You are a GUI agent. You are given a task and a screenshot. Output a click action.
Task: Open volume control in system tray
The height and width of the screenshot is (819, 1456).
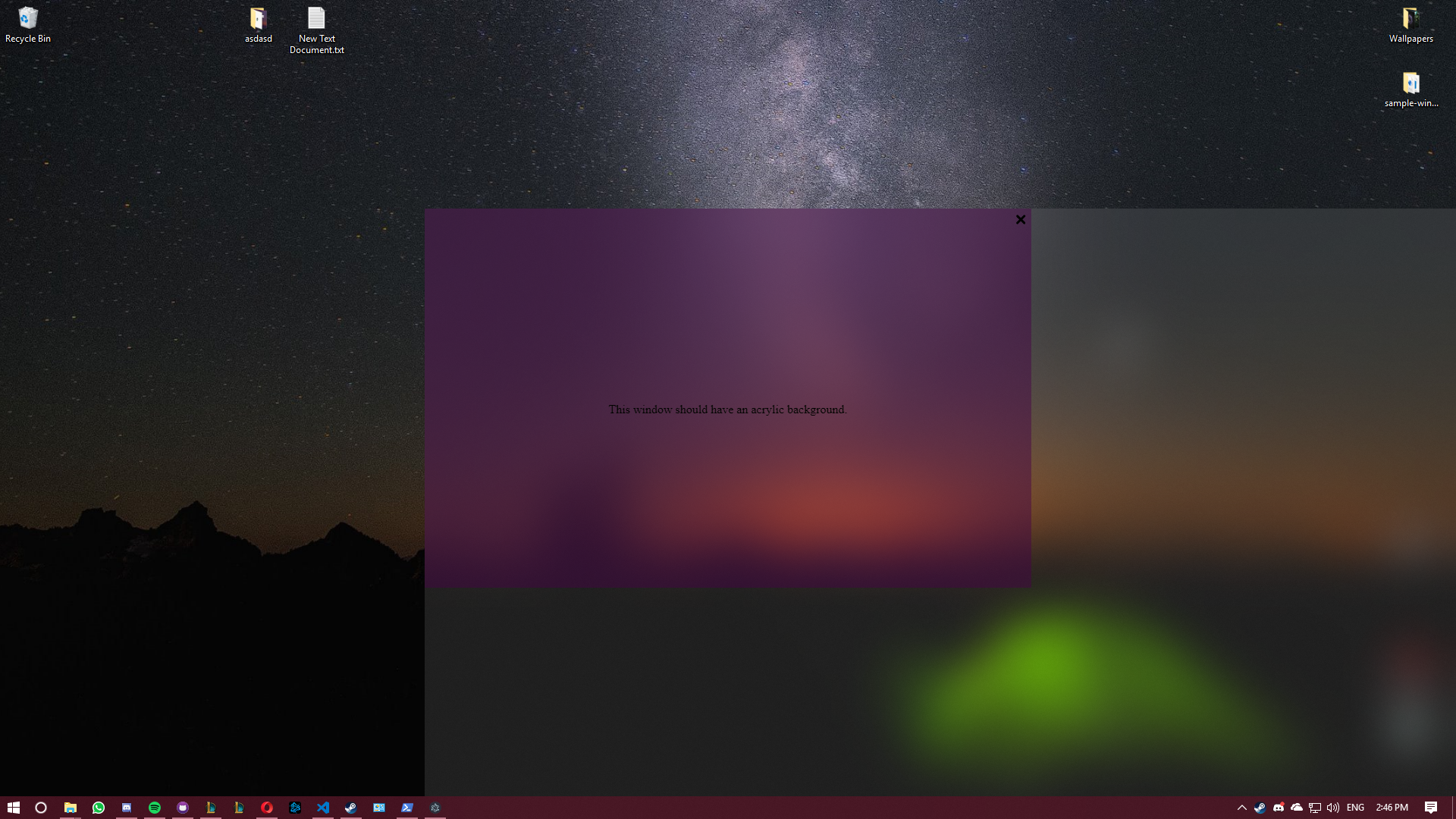1332,808
